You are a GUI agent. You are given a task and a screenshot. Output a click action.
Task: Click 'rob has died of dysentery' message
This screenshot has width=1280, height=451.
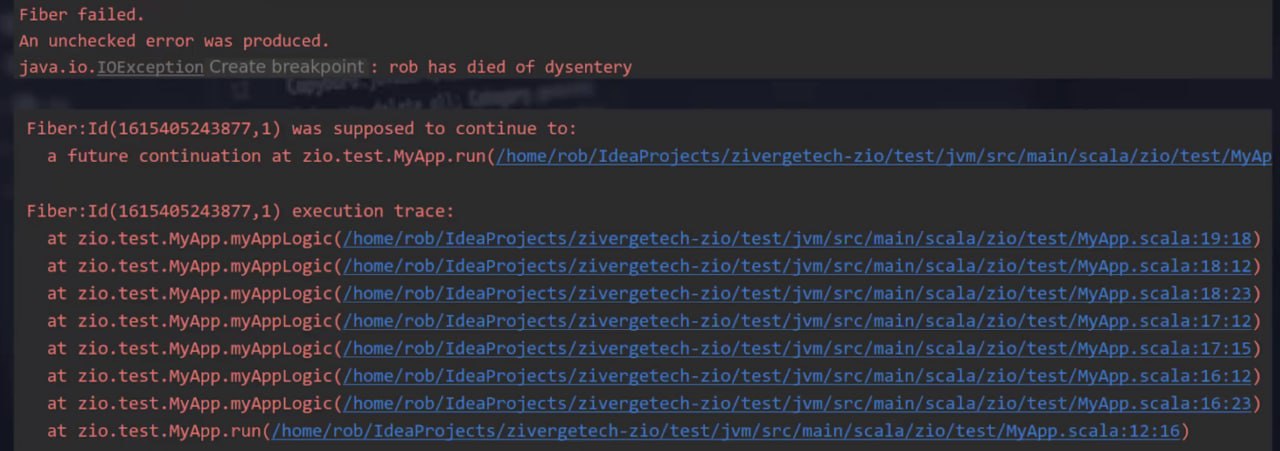click(x=510, y=67)
